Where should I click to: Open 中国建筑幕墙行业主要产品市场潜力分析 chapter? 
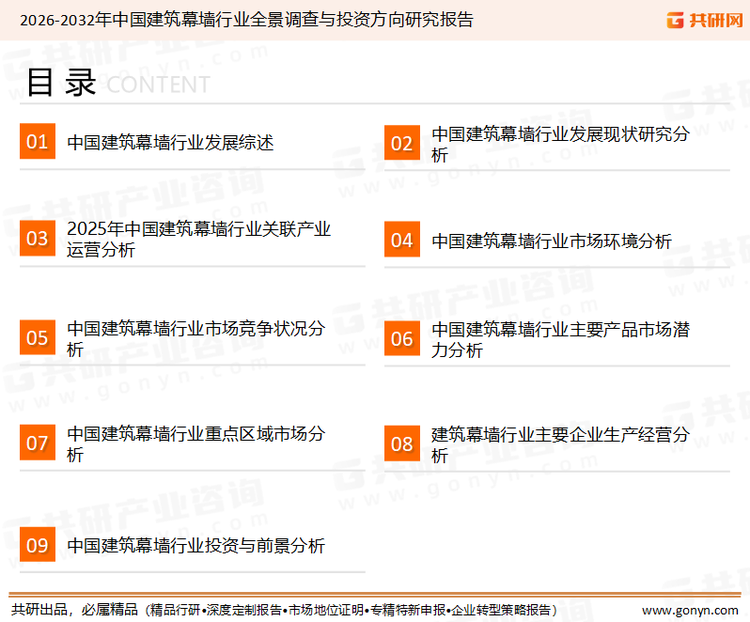click(x=560, y=340)
